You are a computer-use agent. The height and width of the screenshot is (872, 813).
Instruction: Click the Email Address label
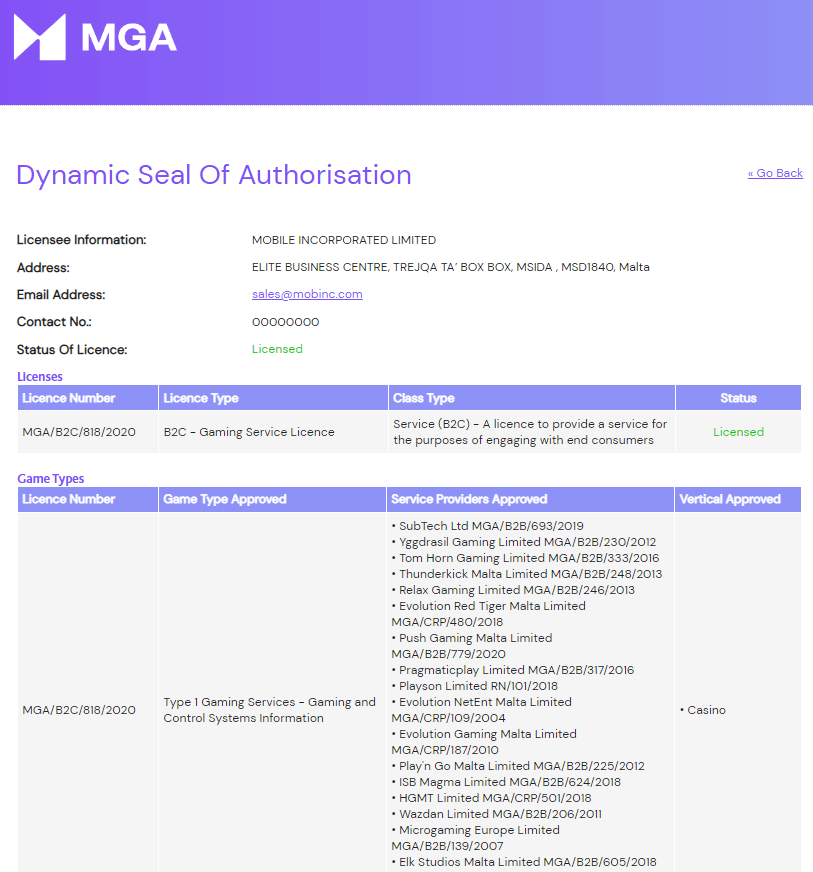tap(61, 295)
